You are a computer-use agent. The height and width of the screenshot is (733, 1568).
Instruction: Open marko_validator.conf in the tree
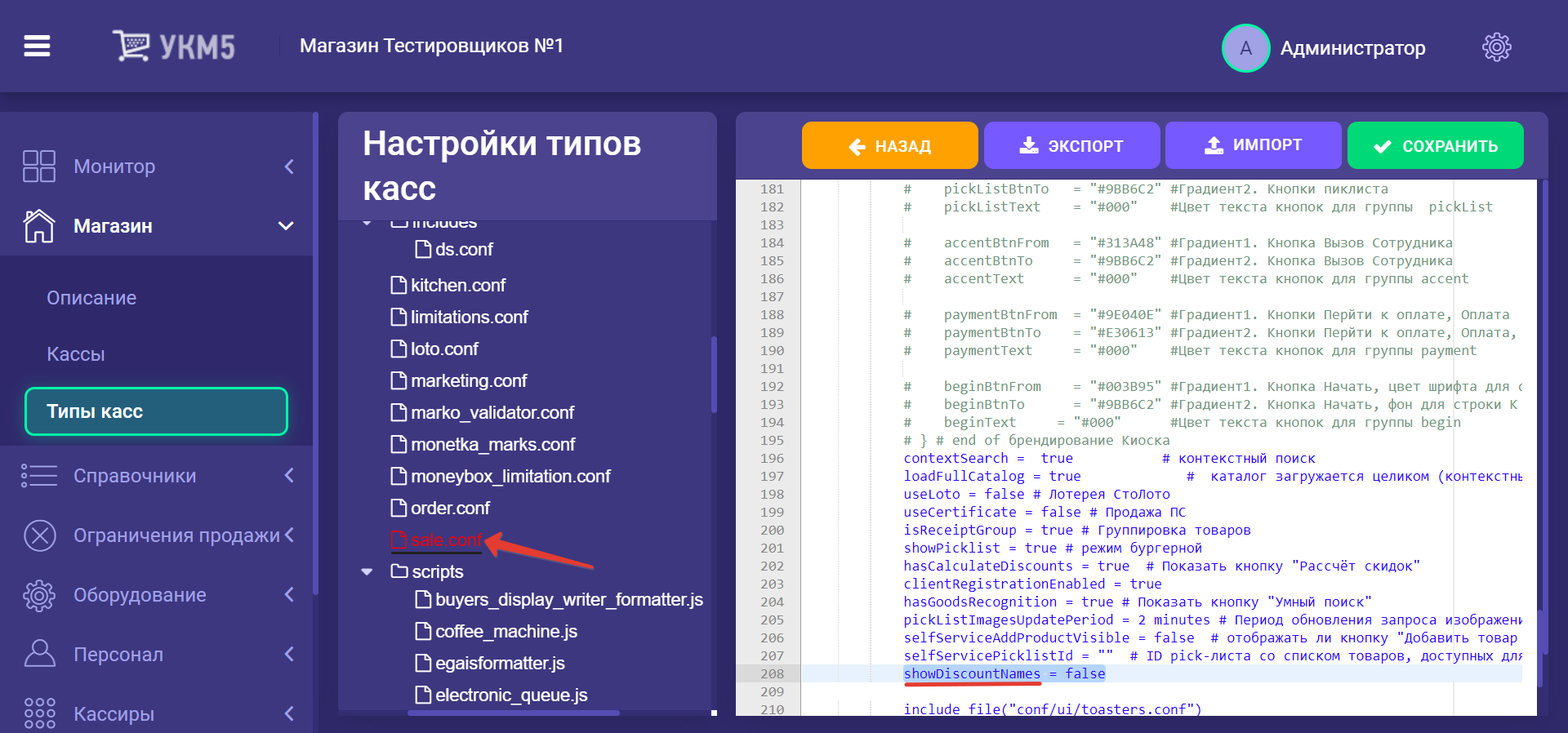click(x=492, y=412)
